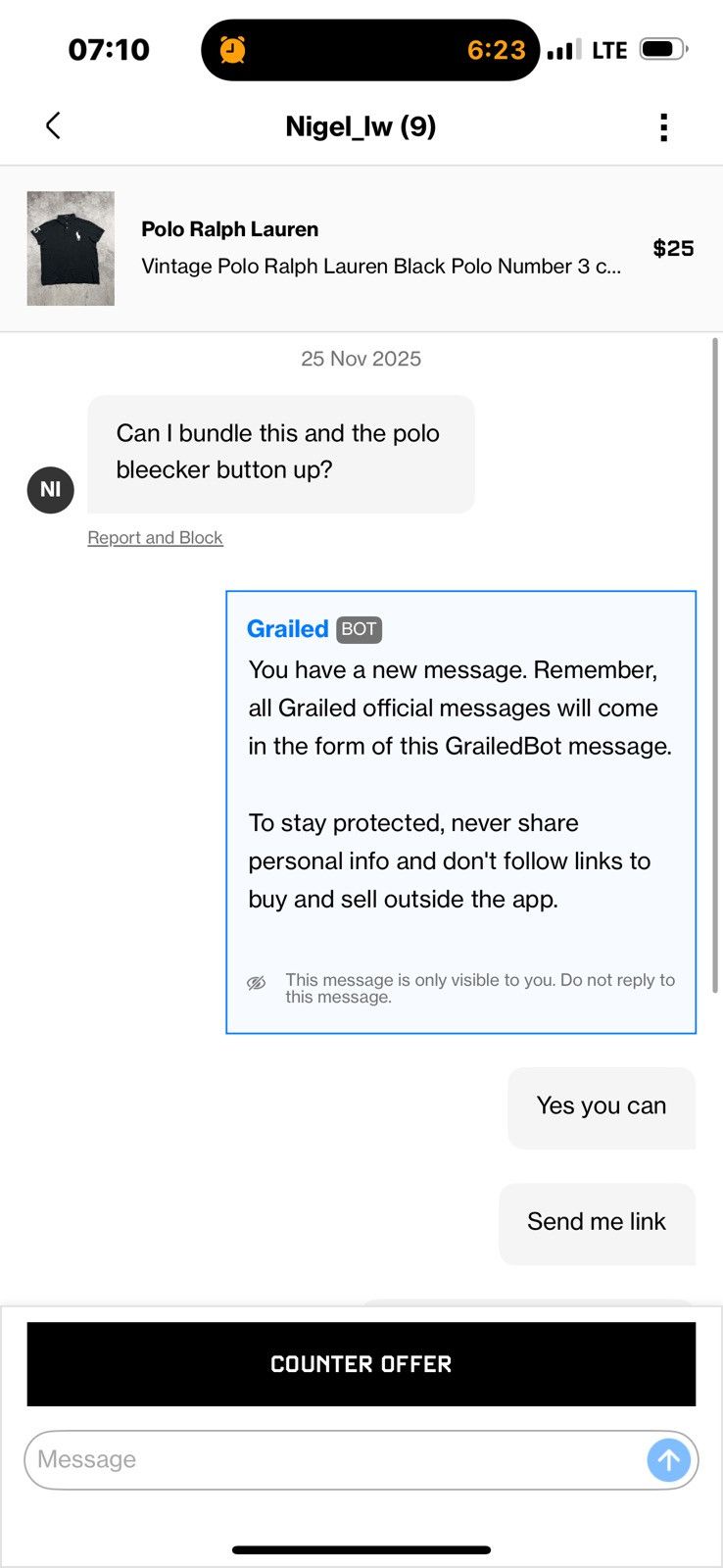Tap the 6:23 alarm timer in status pill
Viewport: 723px width, 1568px height.
click(497, 50)
